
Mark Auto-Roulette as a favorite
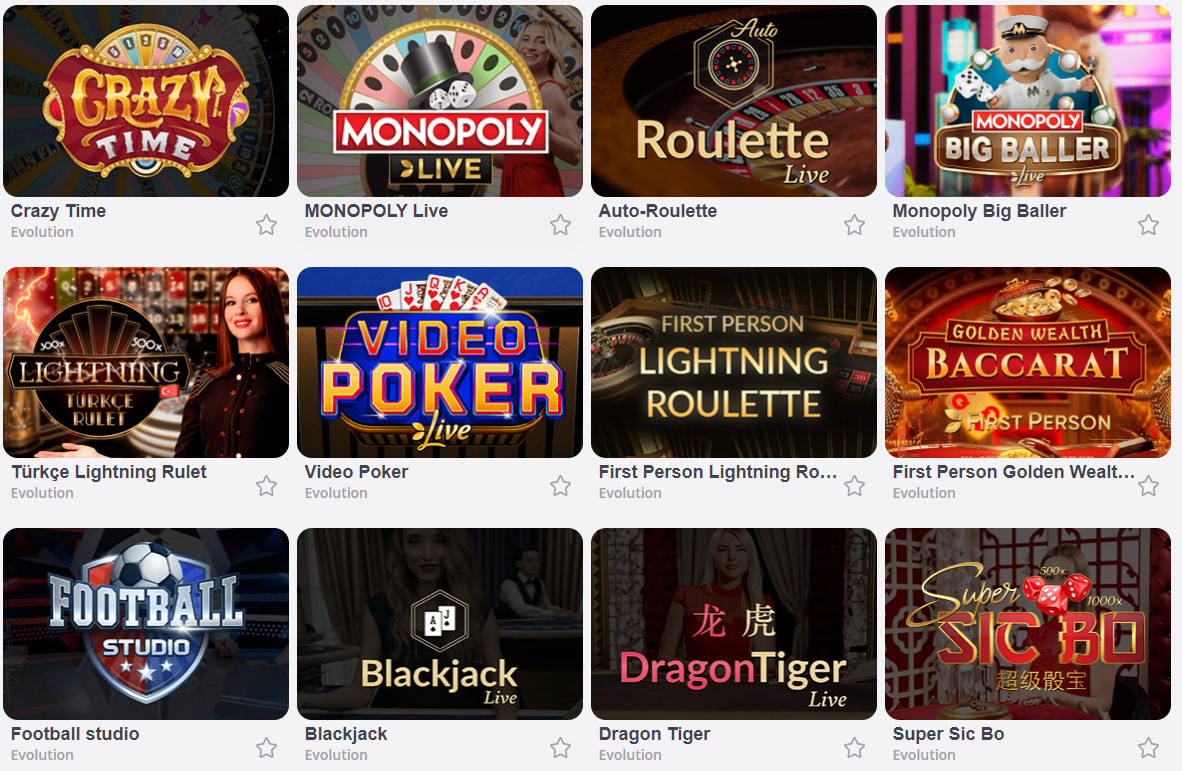(x=854, y=225)
